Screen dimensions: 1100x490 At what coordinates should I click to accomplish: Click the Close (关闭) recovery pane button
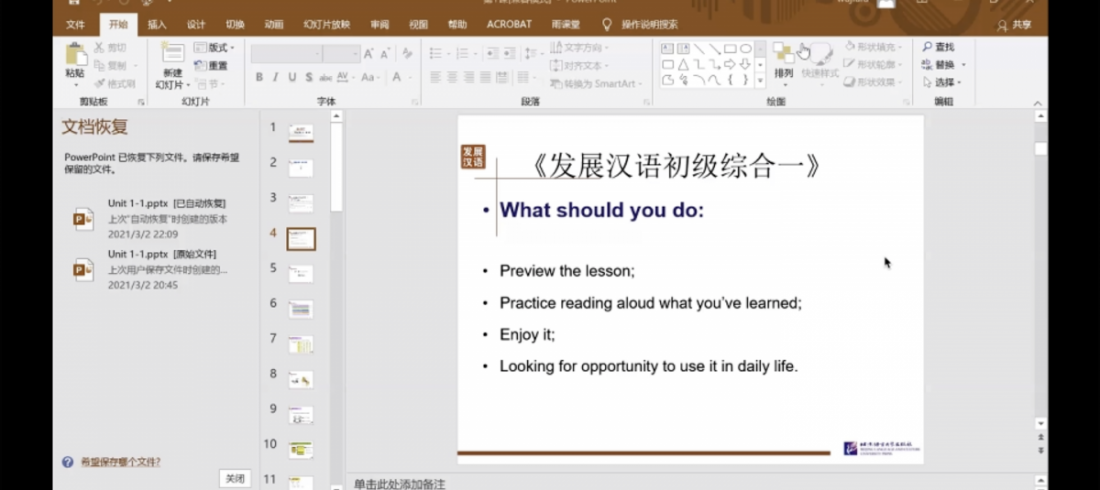[x=235, y=479]
